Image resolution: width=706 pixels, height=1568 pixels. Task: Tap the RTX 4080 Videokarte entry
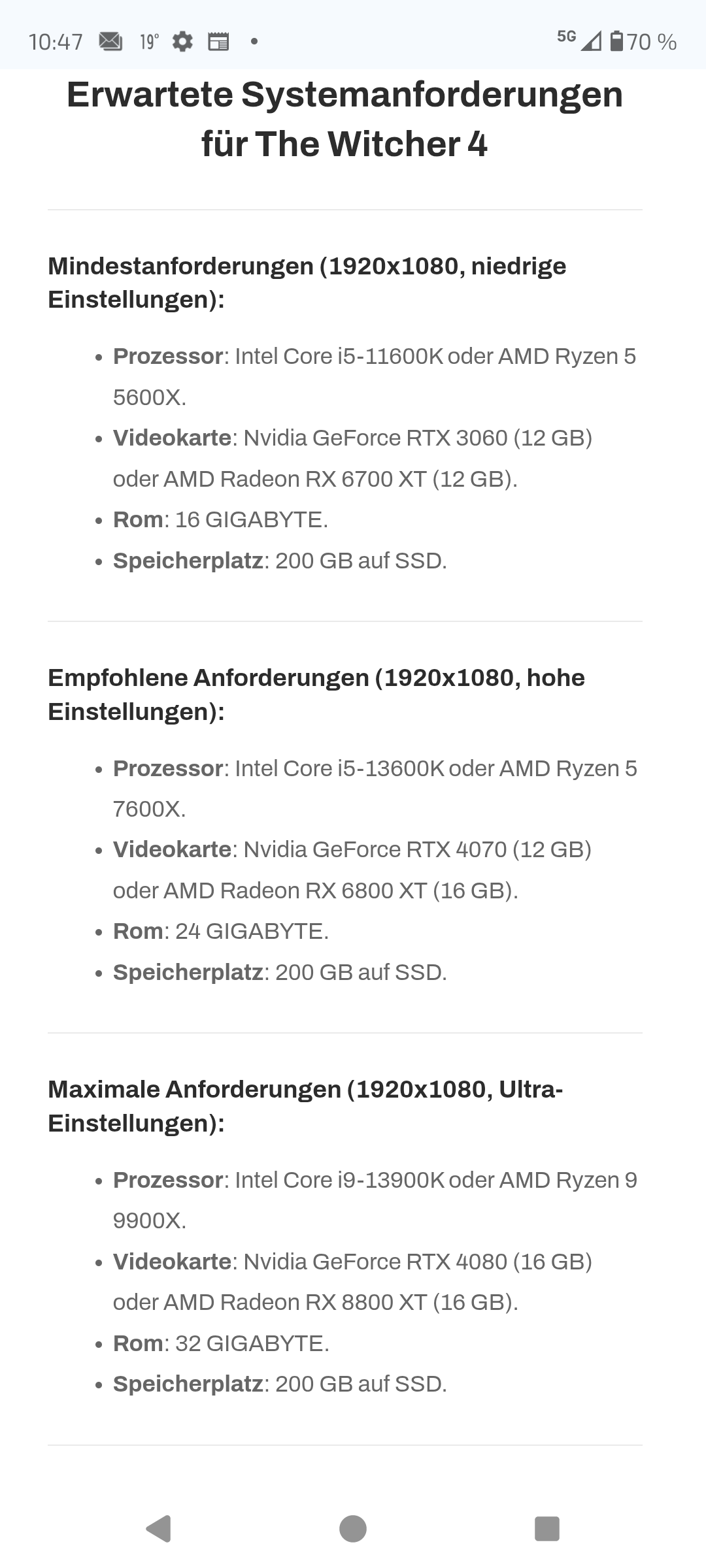coord(353,1281)
